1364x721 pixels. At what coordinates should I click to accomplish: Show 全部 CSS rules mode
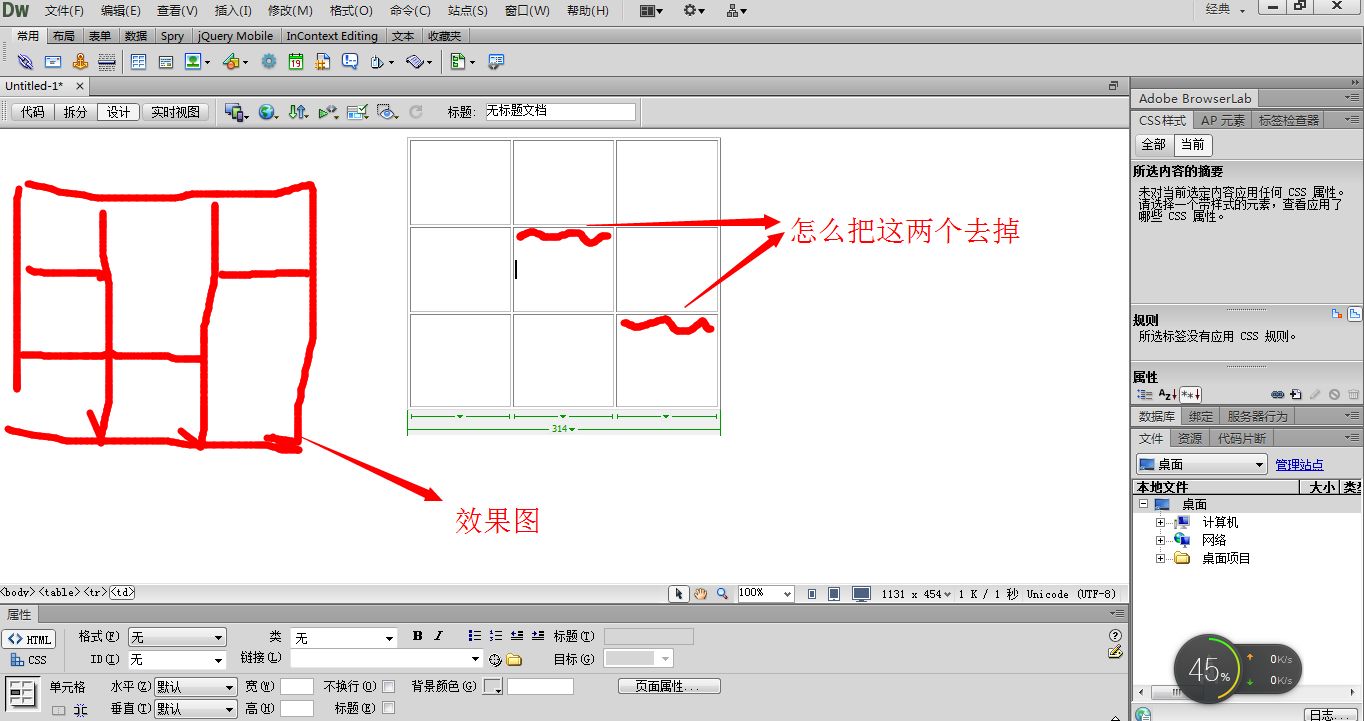click(1154, 144)
